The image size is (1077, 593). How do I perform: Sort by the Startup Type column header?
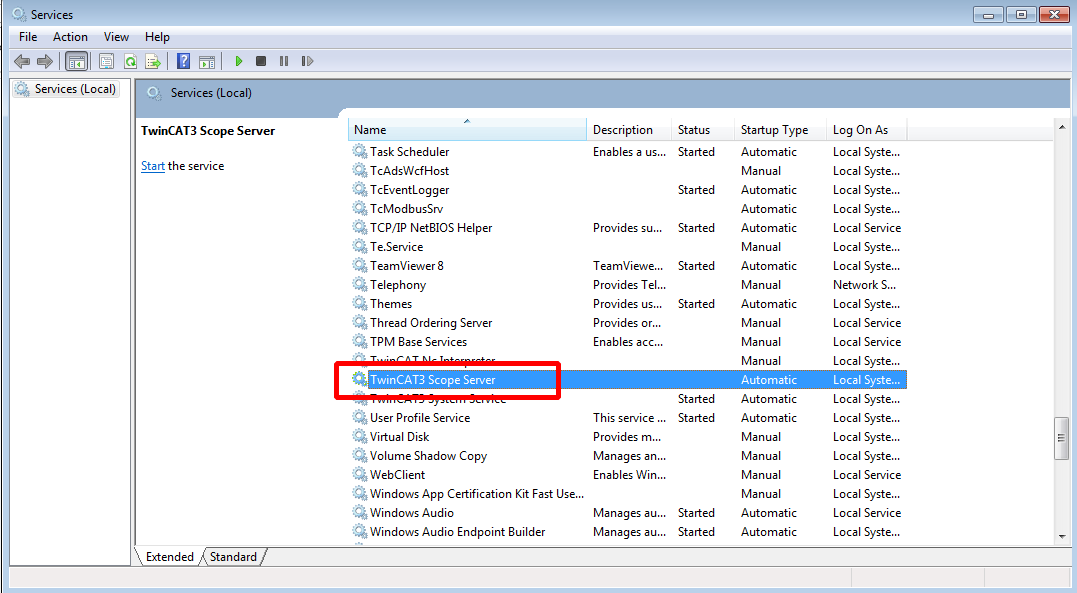tap(775, 130)
